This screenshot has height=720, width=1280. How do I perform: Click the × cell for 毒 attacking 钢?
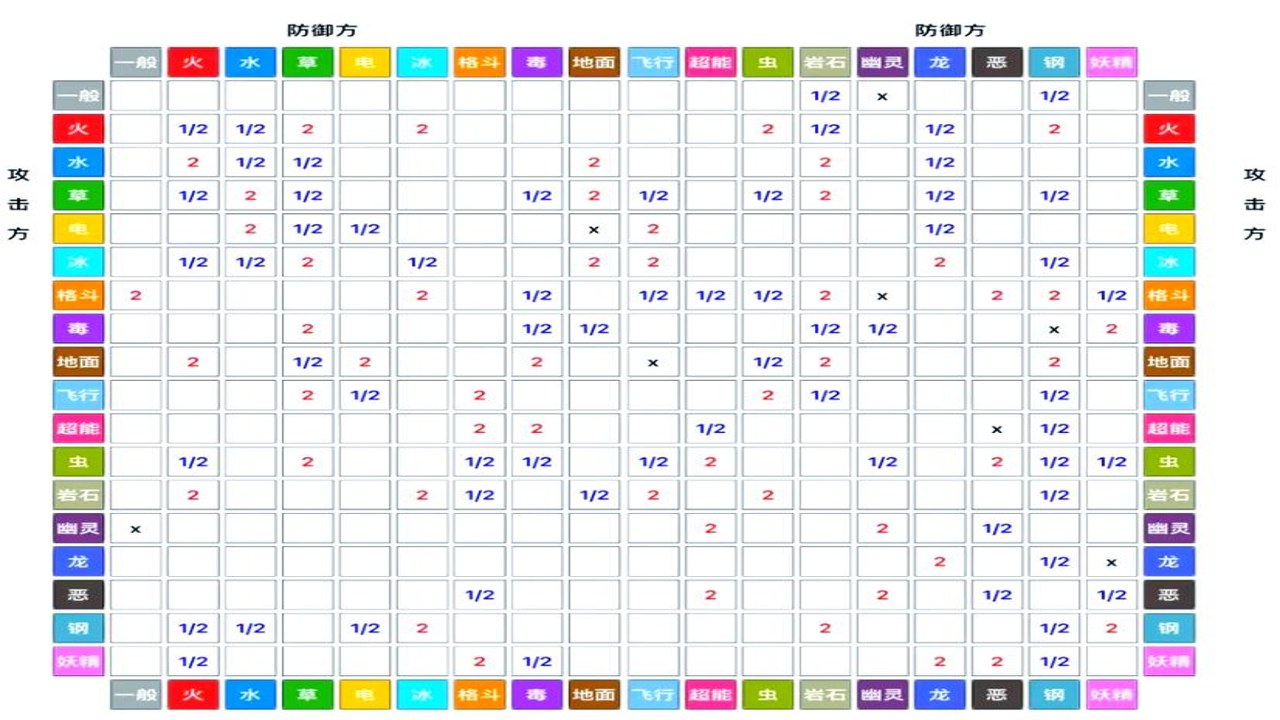pos(1054,329)
